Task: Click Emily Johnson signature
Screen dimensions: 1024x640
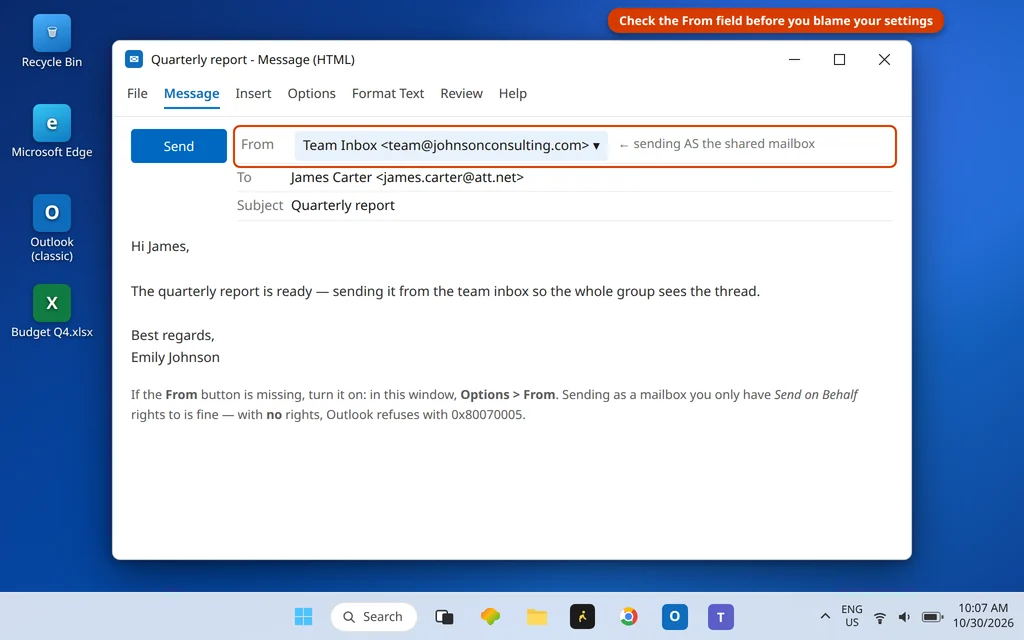Action: 175,357
